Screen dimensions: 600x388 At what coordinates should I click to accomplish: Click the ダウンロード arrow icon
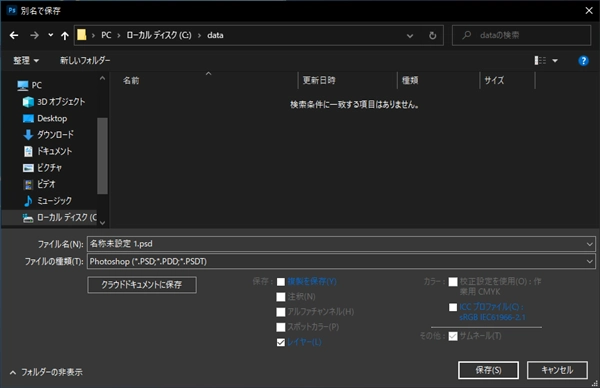(28, 135)
